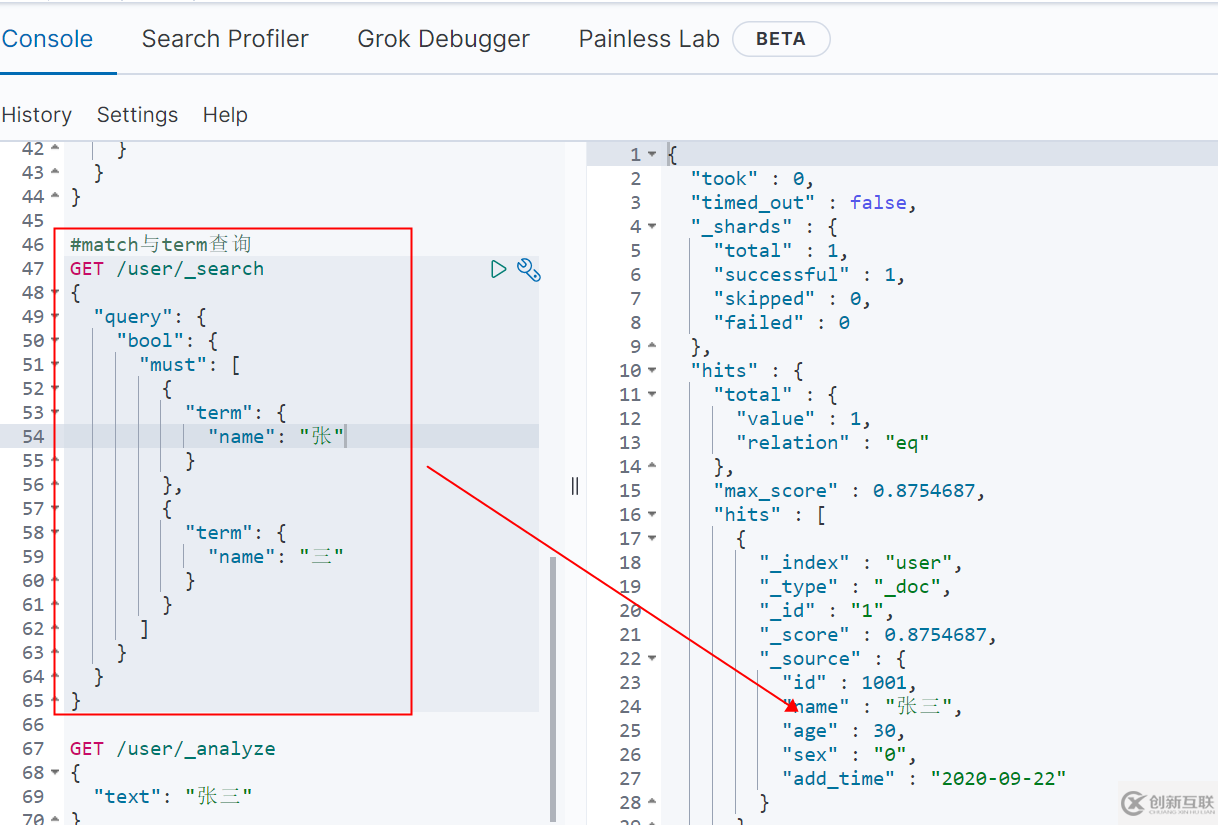Click "add_time" : "2020-09-22" in response
Screen dimensions: 1218x825
pos(924,779)
